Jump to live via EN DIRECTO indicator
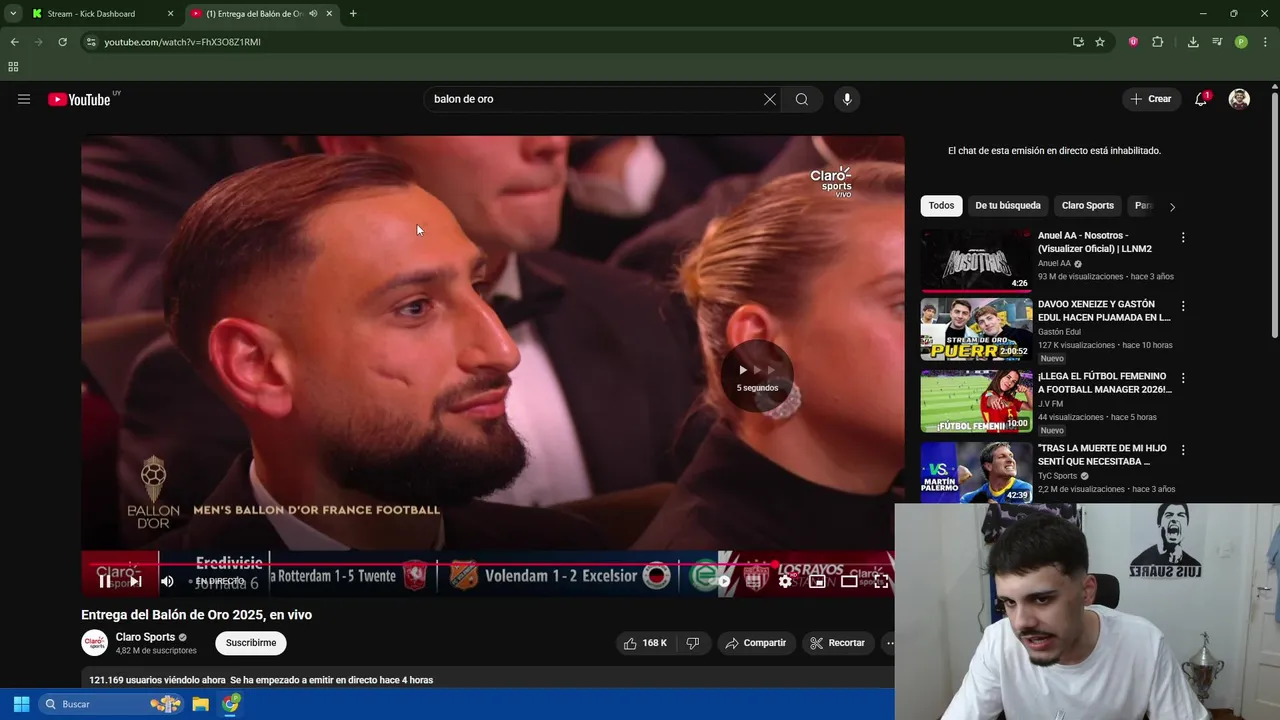This screenshot has height=720, width=1280. coord(219,581)
